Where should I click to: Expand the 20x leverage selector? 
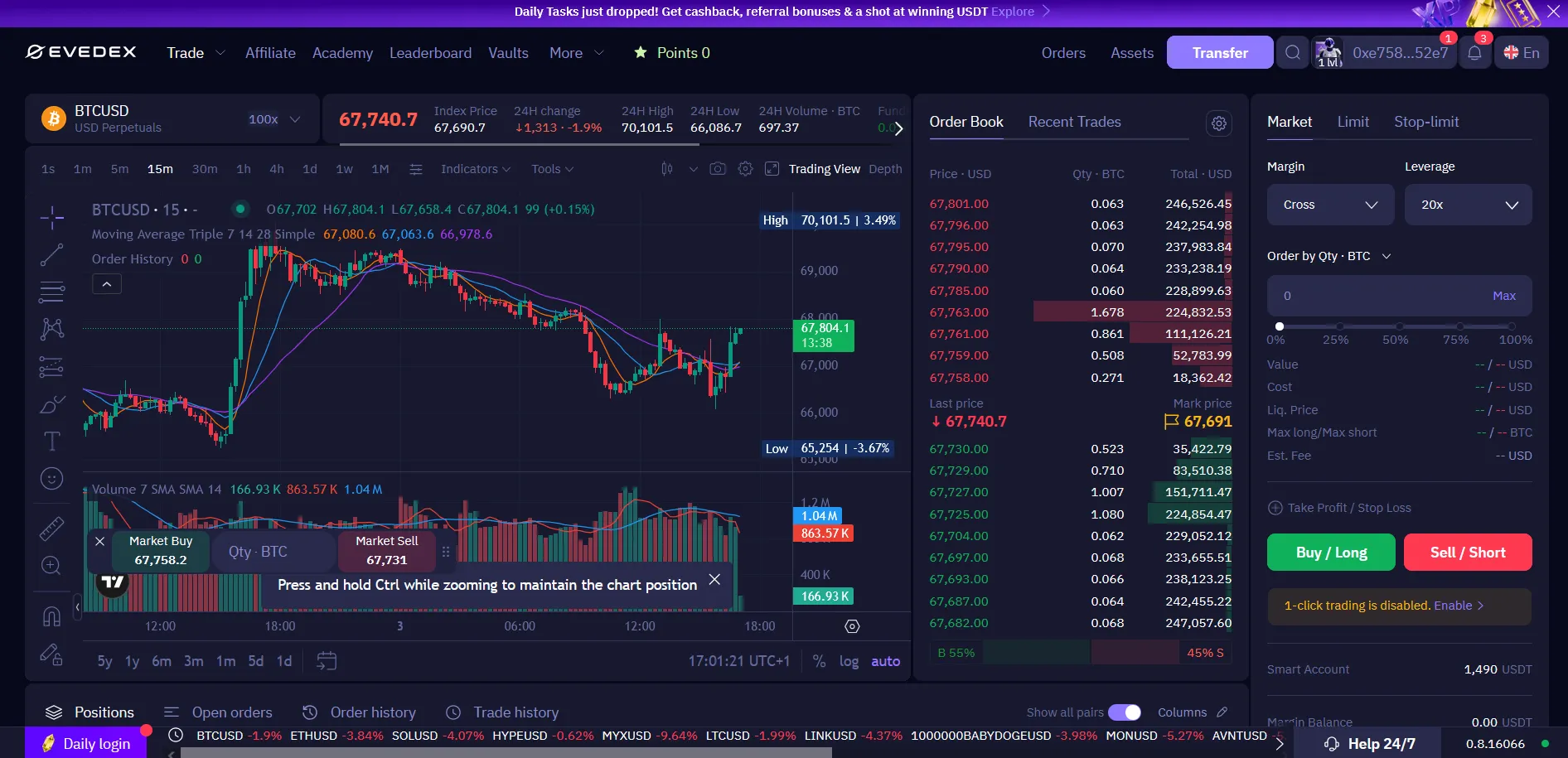click(1468, 205)
